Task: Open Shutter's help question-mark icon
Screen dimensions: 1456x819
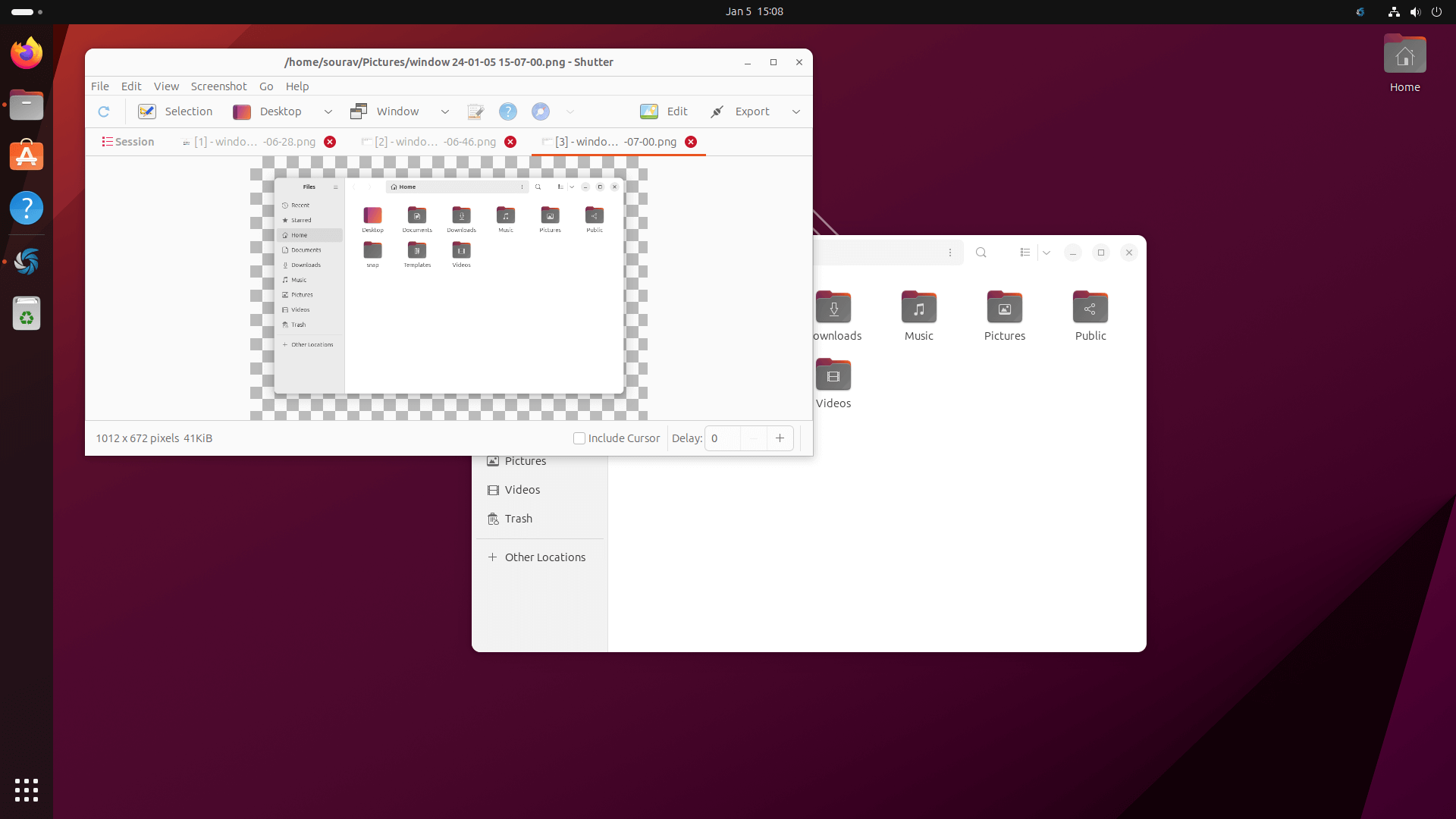Action: click(507, 111)
